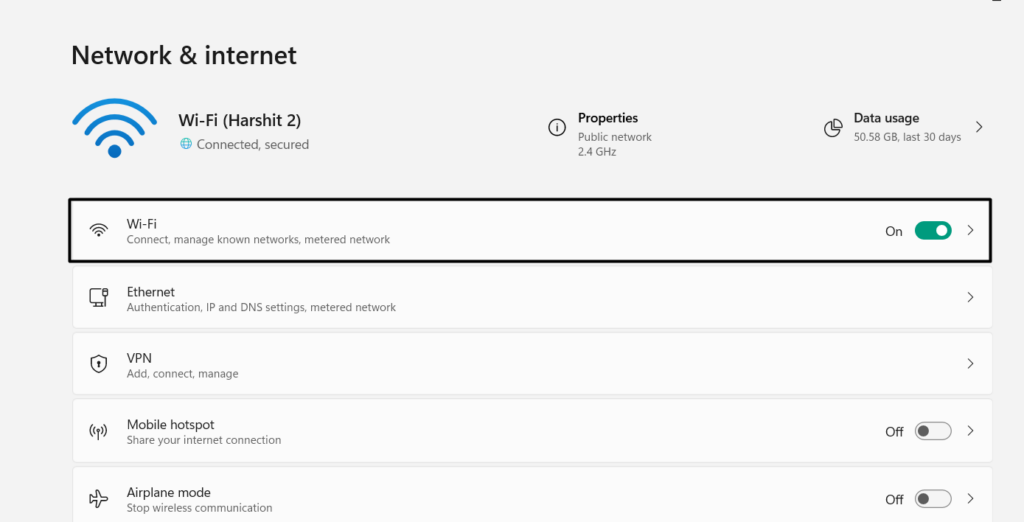1024x522 pixels.
Task: Expand the VPN row chevron
Action: tap(970, 365)
